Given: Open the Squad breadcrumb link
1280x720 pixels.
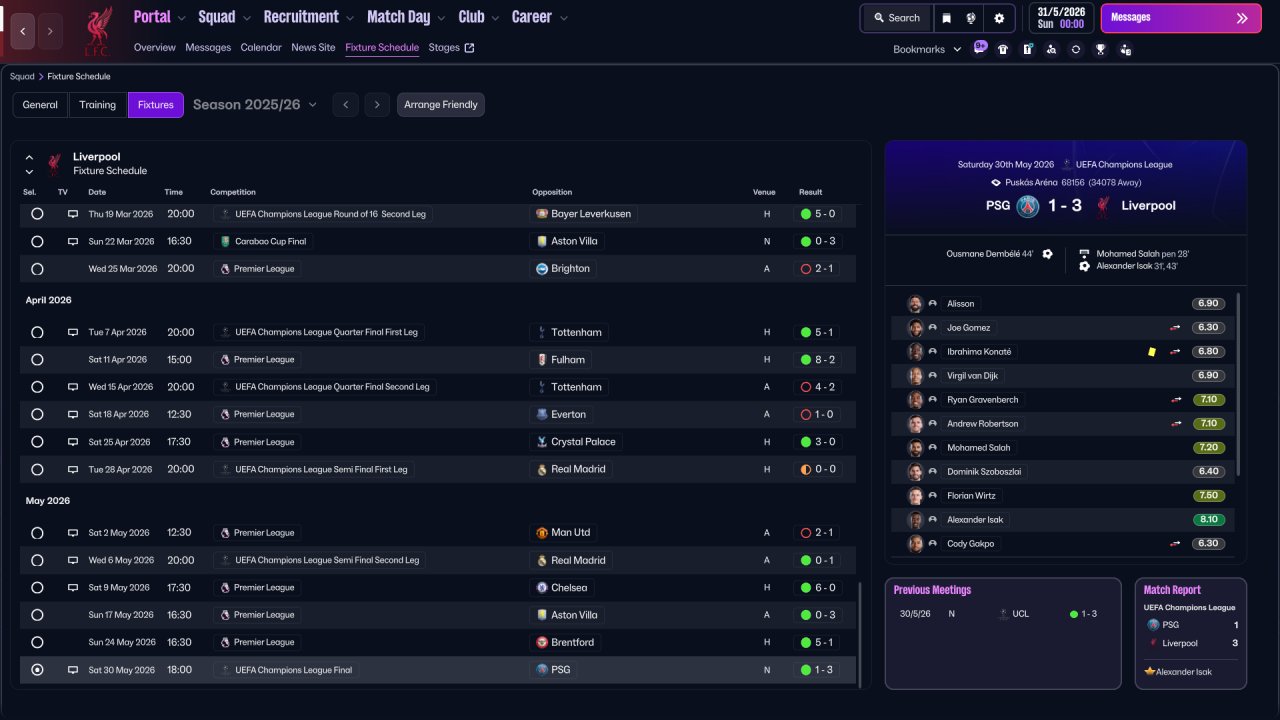Looking at the screenshot, I should pos(22,77).
